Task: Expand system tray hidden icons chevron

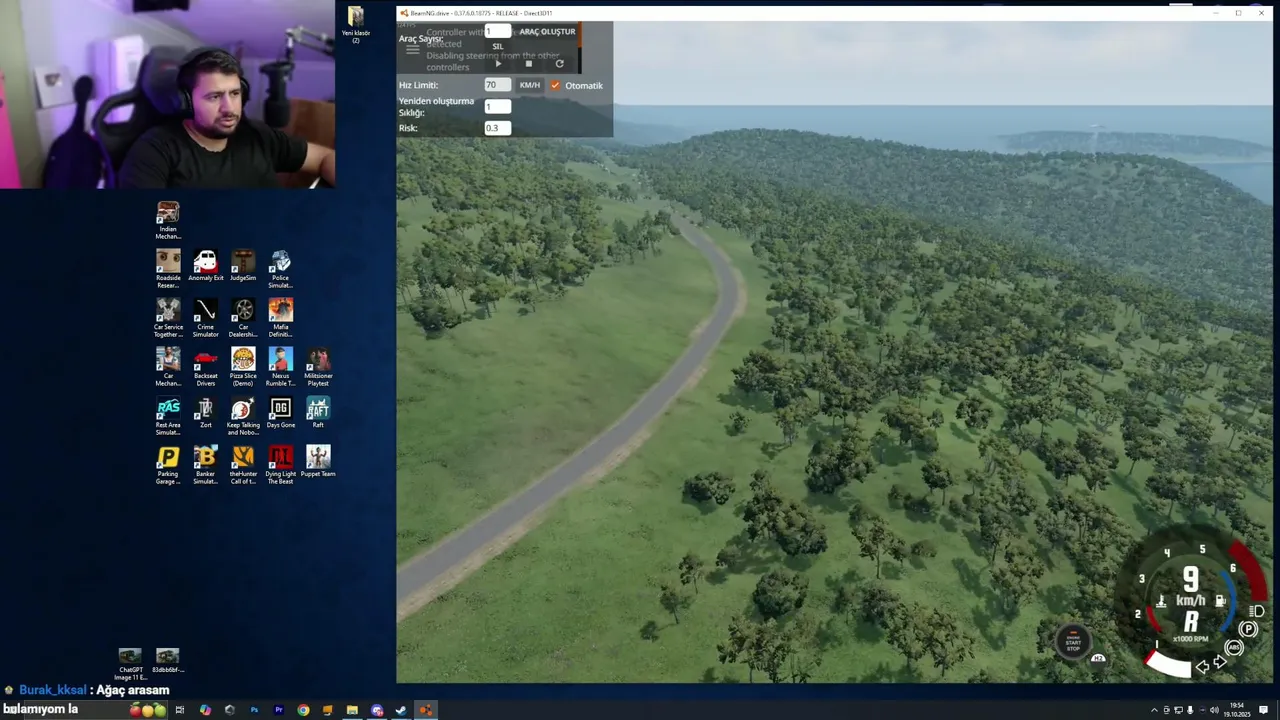Action: click(1154, 710)
